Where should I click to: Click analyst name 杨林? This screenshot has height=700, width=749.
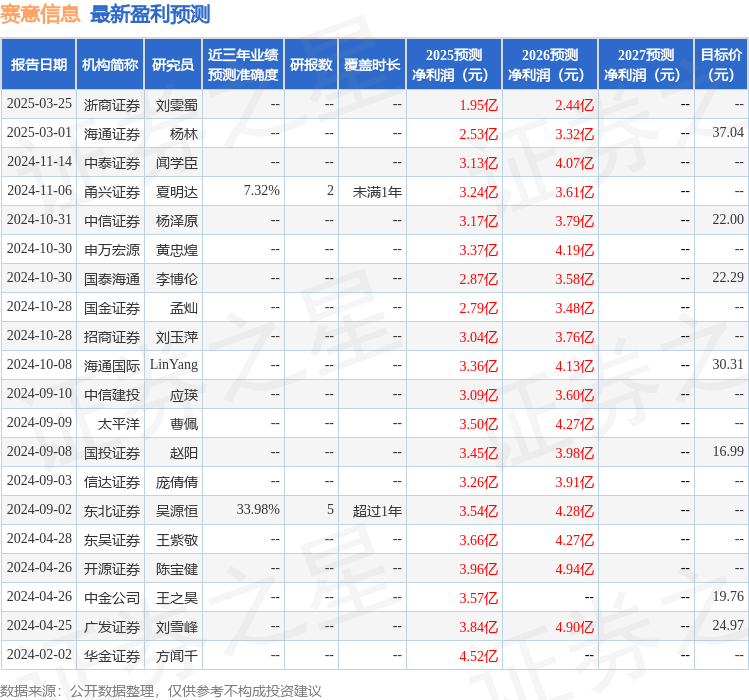184,134
